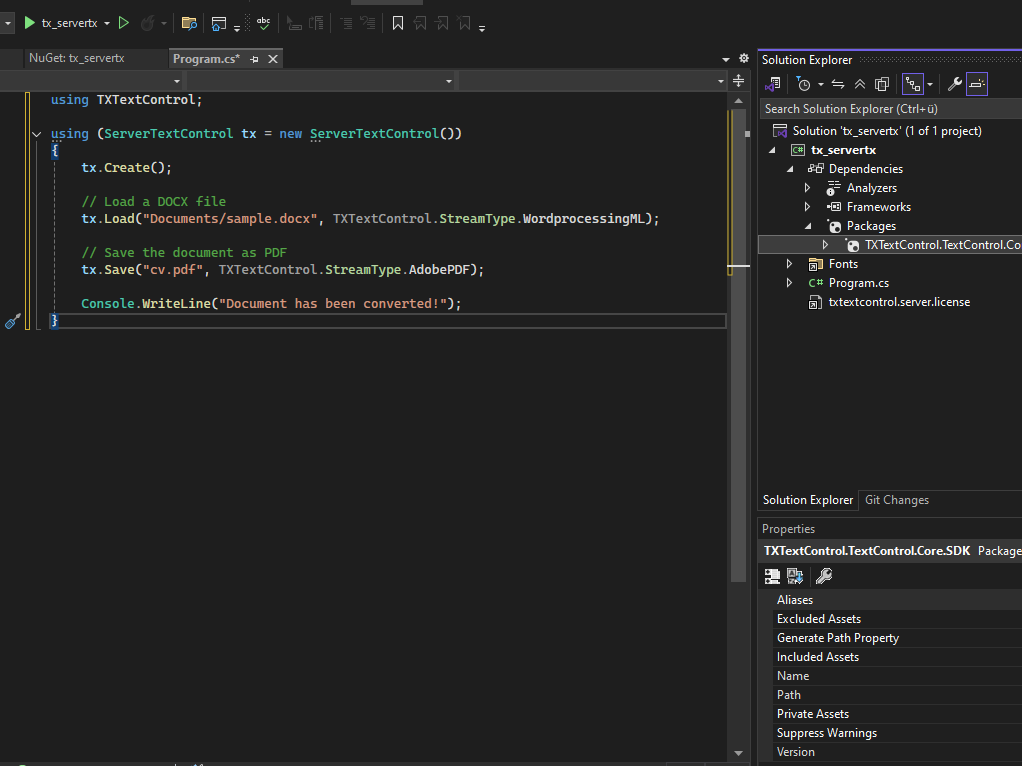The width and height of the screenshot is (1022, 766).
Task: Open the tx_servertx startup project dropdown
Action: click(x=107, y=23)
